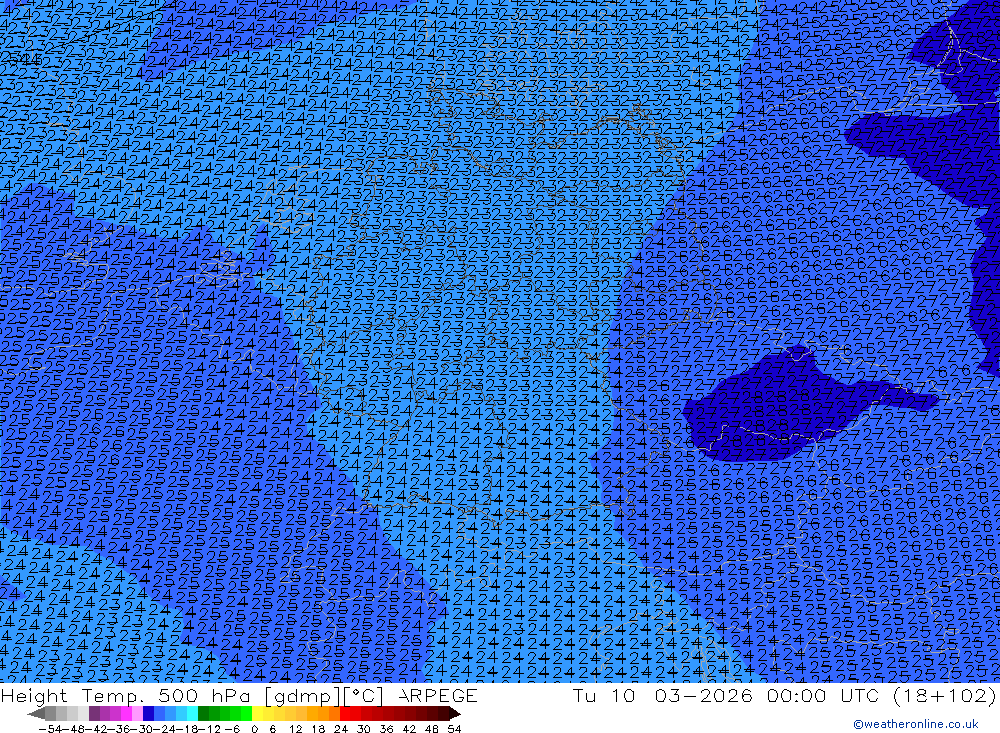The height and width of the screenshot is (733, 1000).
Task: Pick the dark green swatch above -12
Action: click(x=203, y=713)
